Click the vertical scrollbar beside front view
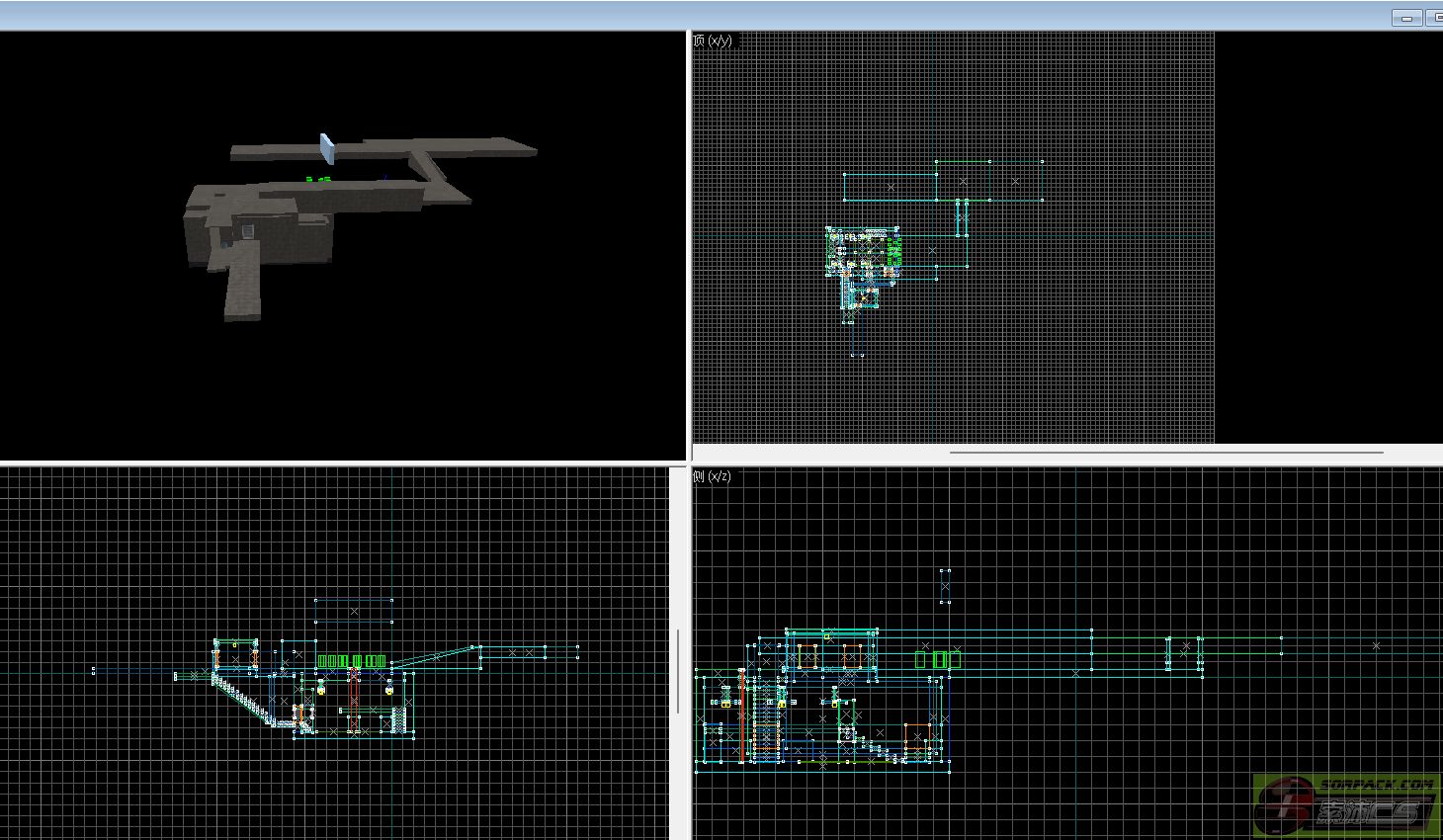 coord(678,672)
